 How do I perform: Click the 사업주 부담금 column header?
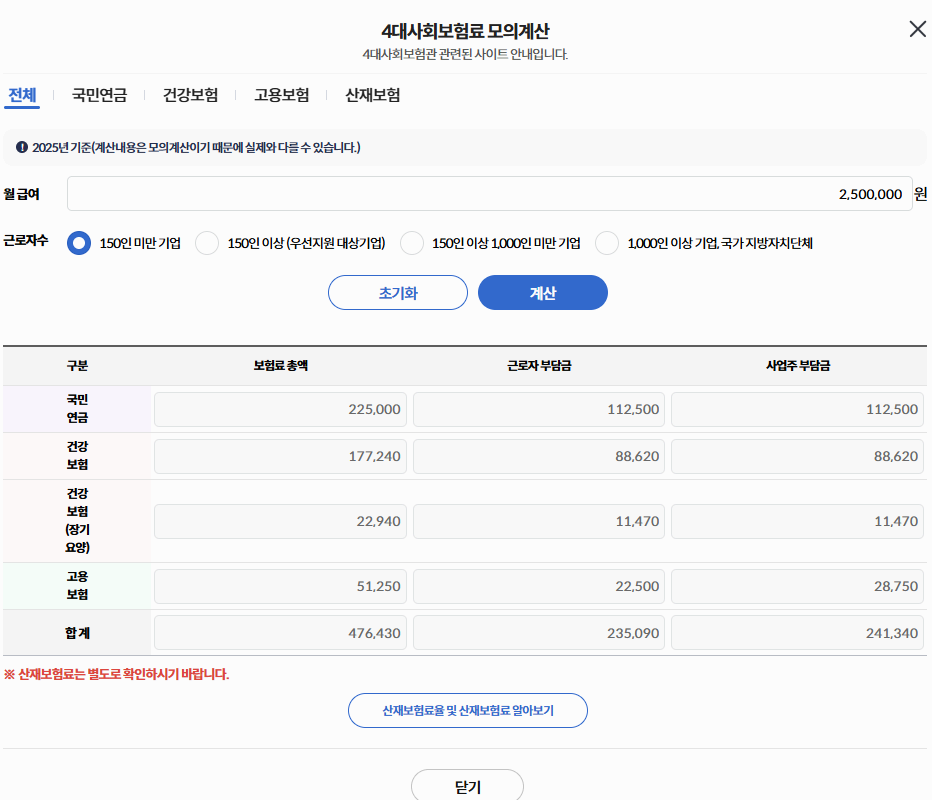click(x=798, y=366)
